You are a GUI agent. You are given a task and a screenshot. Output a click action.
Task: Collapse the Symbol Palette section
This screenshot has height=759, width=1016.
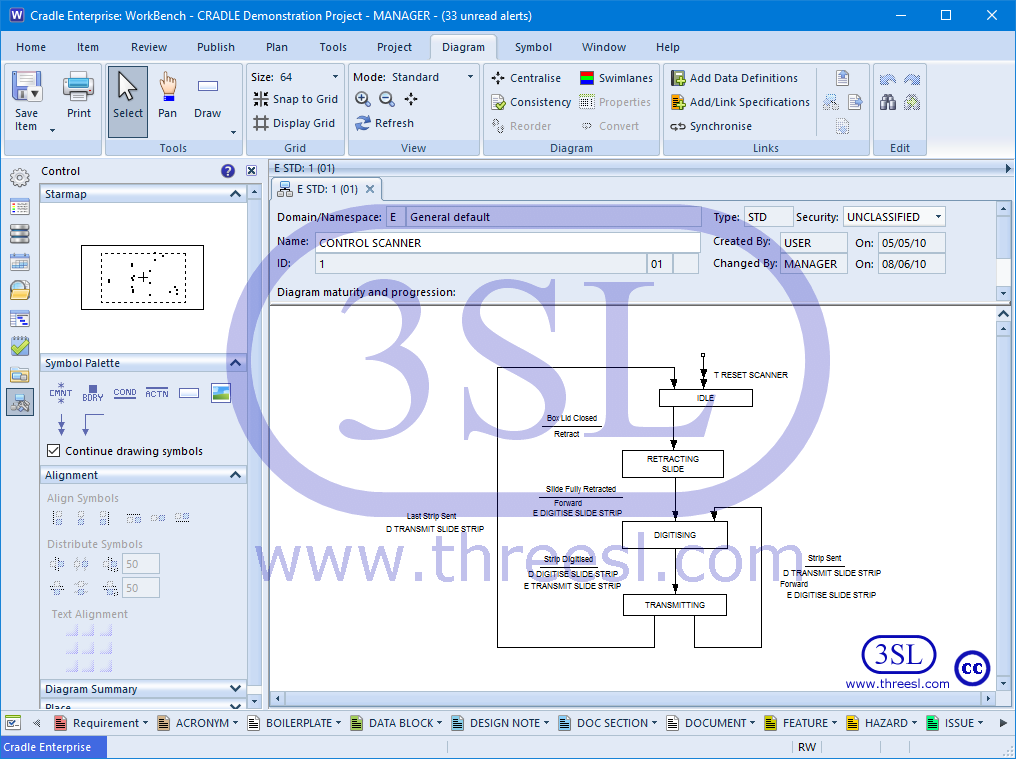point(235,363)
